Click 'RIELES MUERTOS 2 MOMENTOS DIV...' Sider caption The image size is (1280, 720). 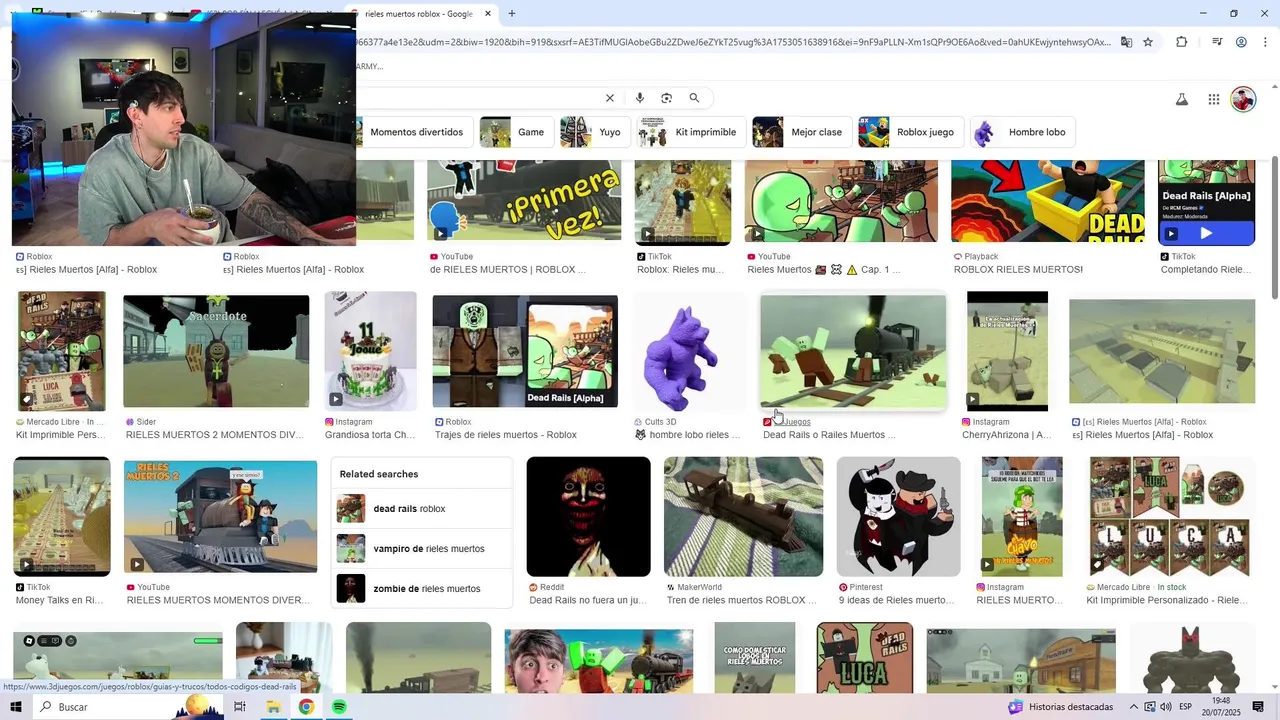[215, 435]
